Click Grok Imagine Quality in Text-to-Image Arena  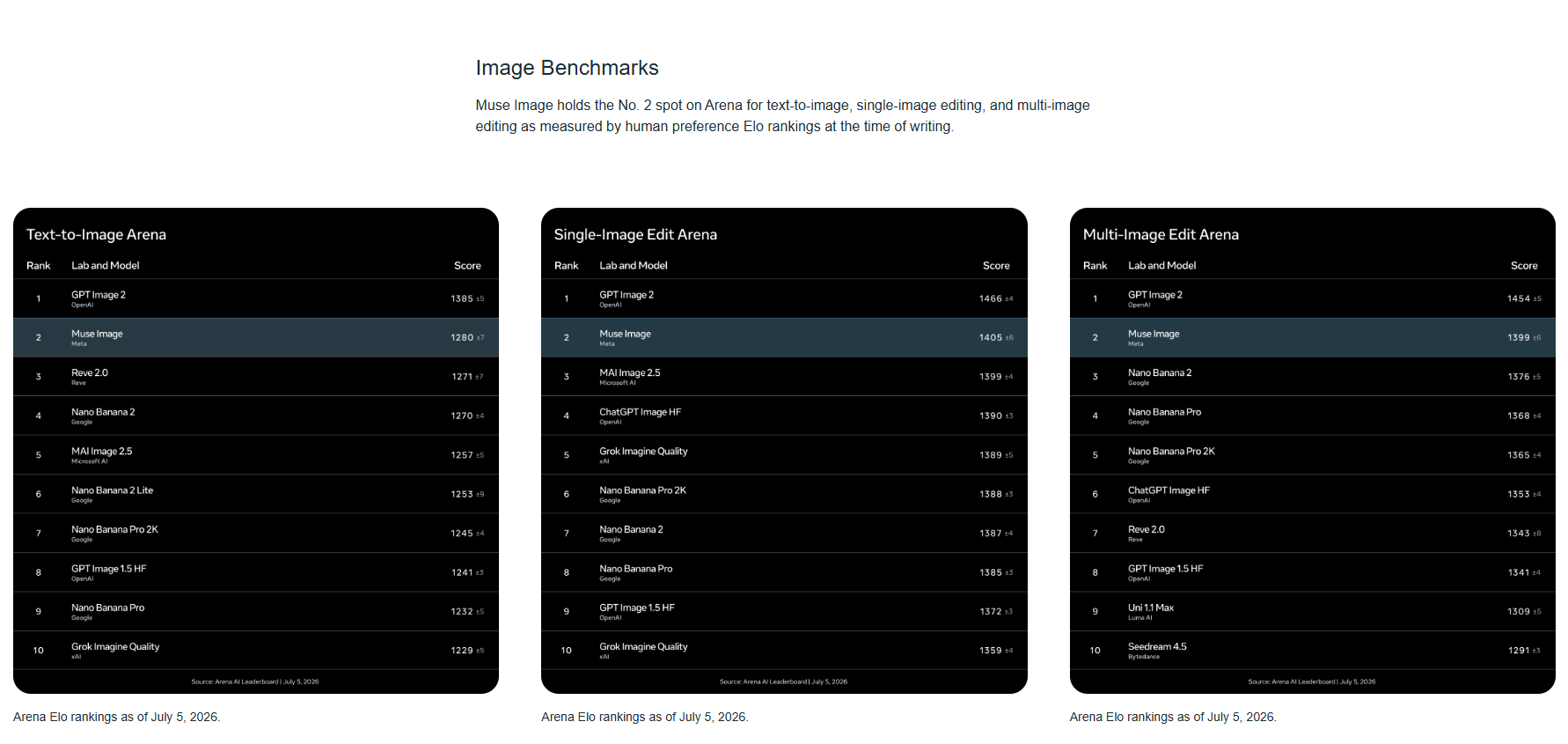tap(115, 646)
